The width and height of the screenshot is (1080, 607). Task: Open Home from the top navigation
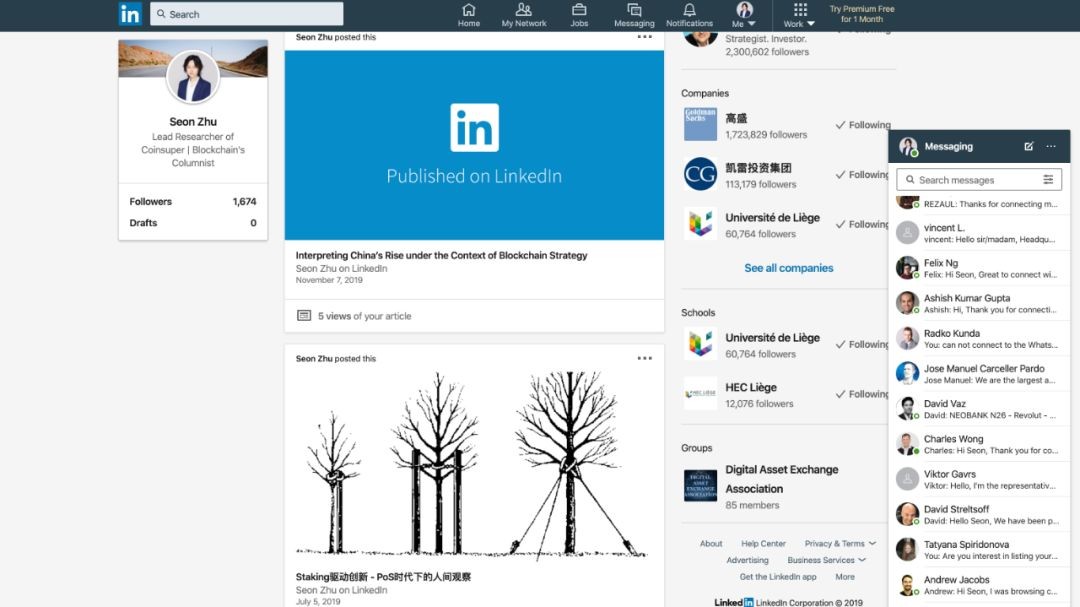click(468, 14)
